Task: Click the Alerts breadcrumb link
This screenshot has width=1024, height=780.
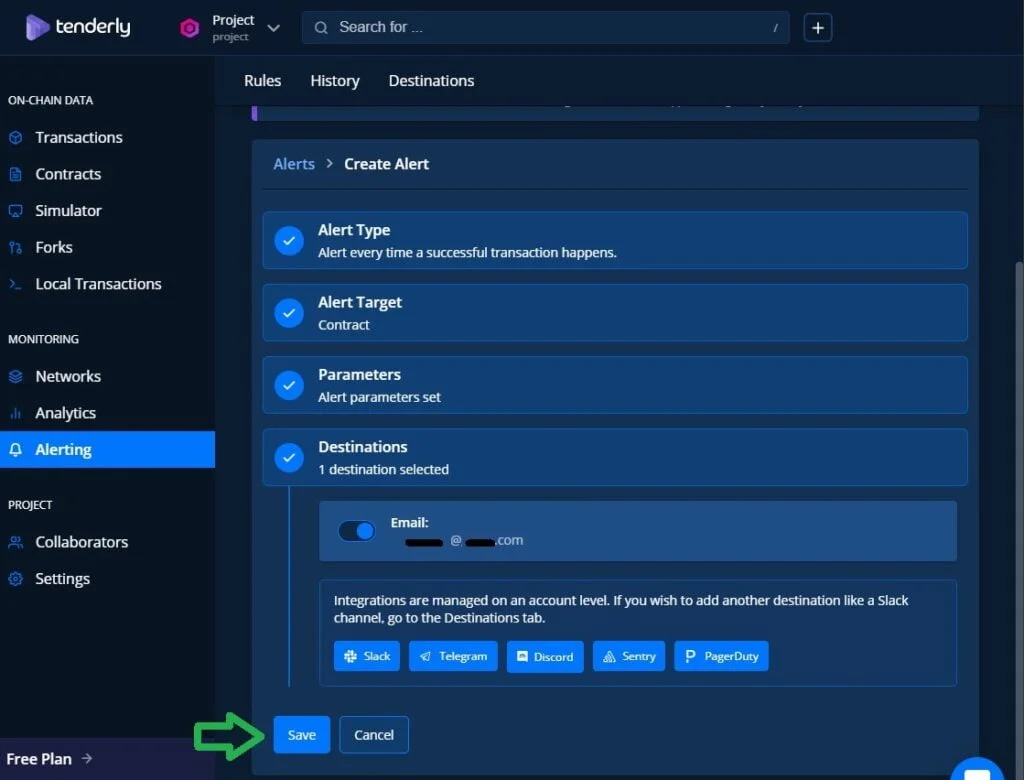Action: coord(294,164)
